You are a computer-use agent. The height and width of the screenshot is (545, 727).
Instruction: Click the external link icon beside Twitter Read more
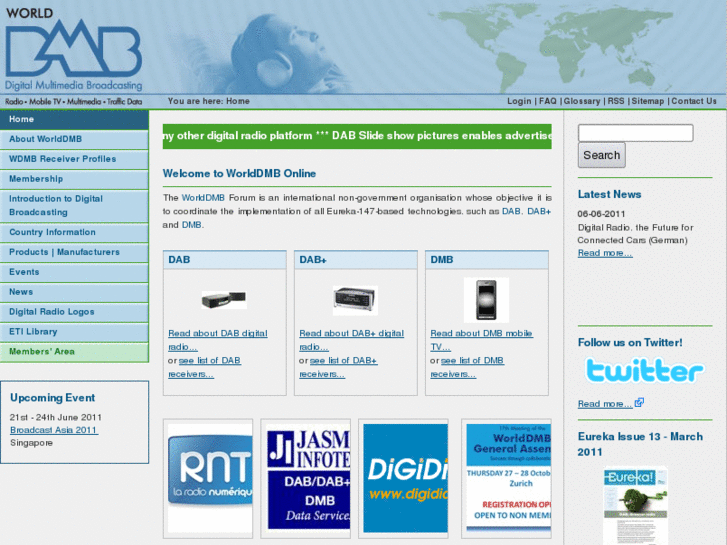[x=639, y=403]
